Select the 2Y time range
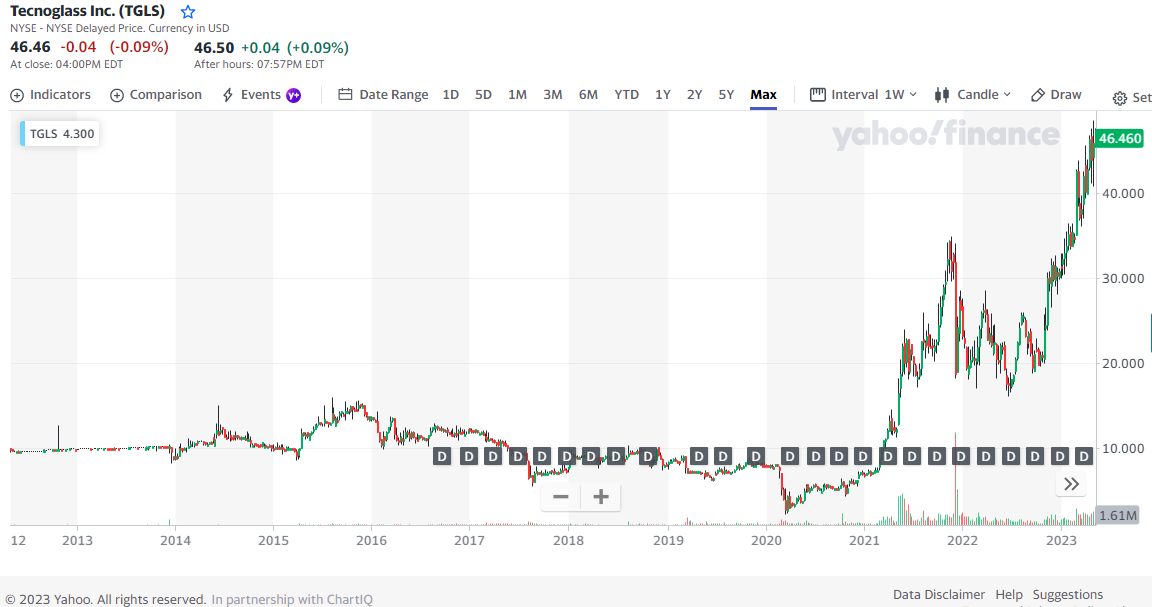 pyautogui.click(x=694, y=95)
